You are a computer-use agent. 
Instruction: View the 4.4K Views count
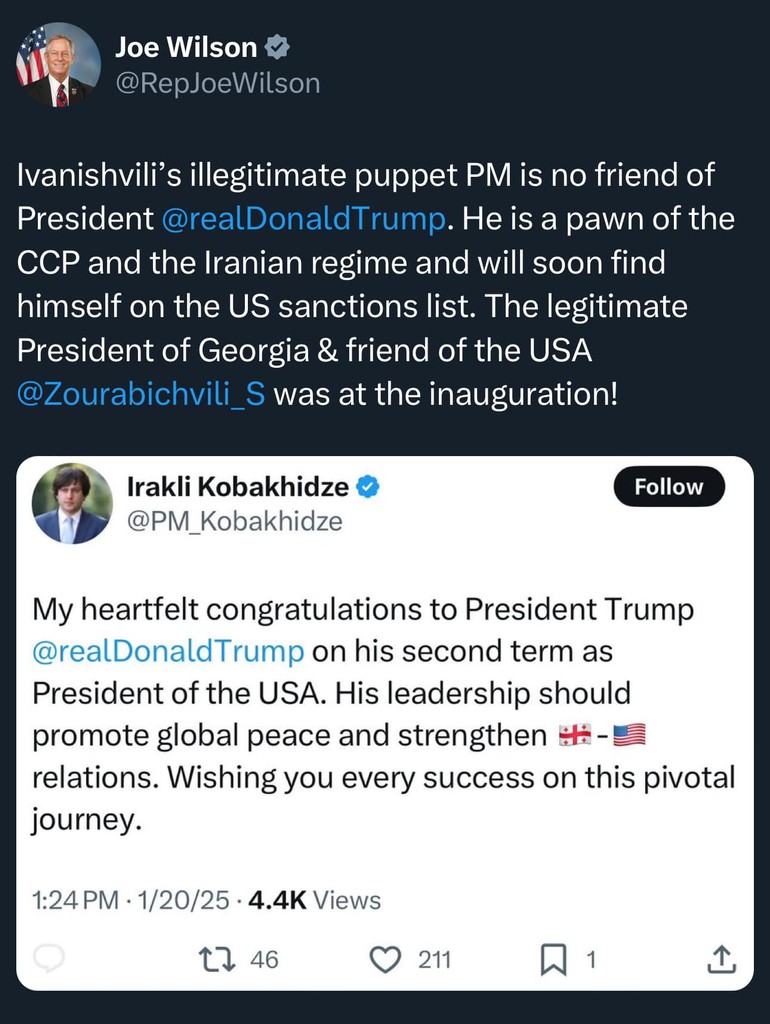point(313,900)
